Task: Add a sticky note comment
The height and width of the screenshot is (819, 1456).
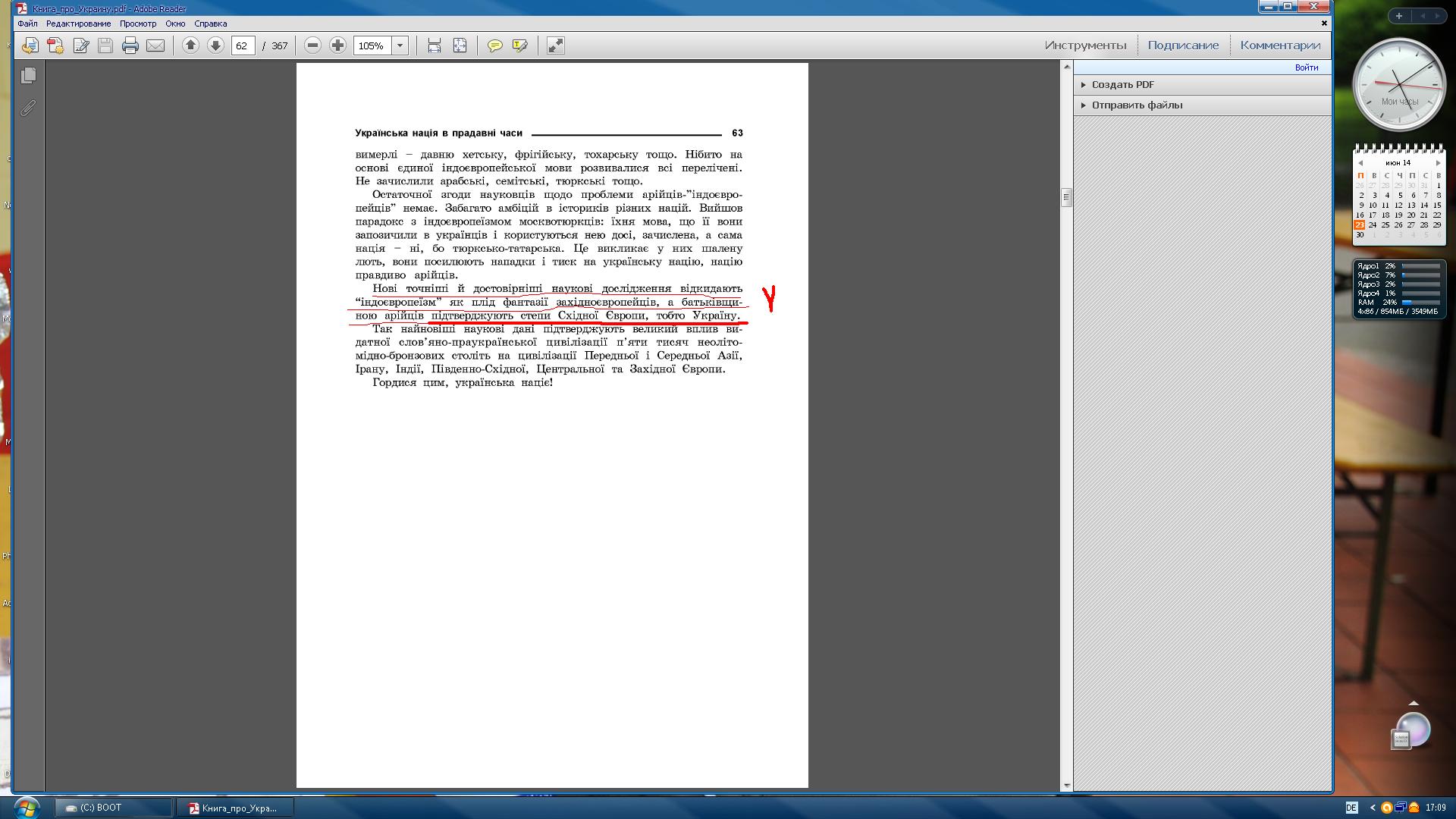Action: [494, 45]
